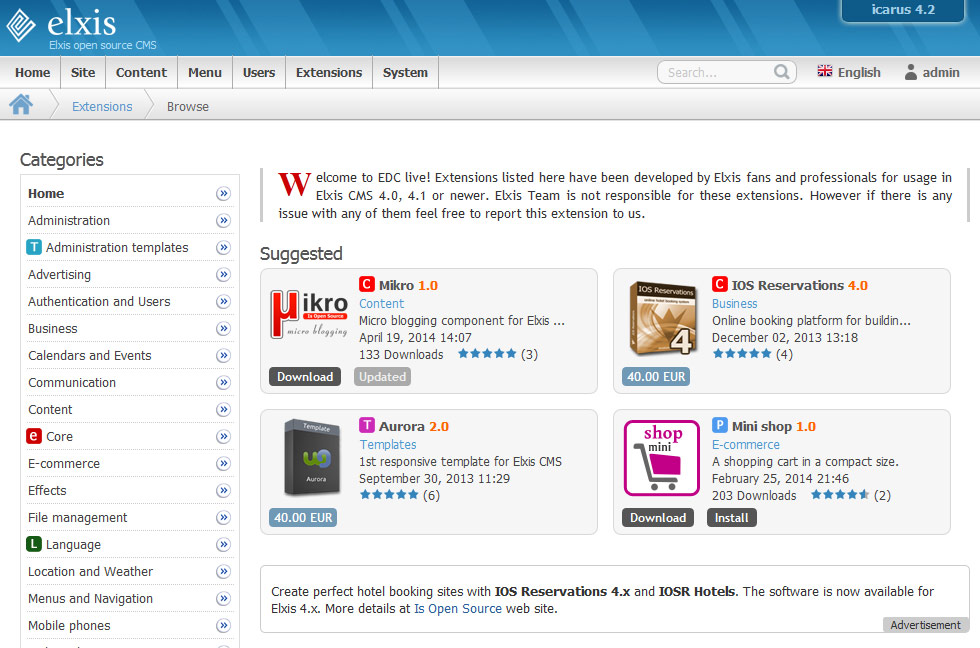
Task: Open the Mikro 1.0 title
Action: click(408, 285)
